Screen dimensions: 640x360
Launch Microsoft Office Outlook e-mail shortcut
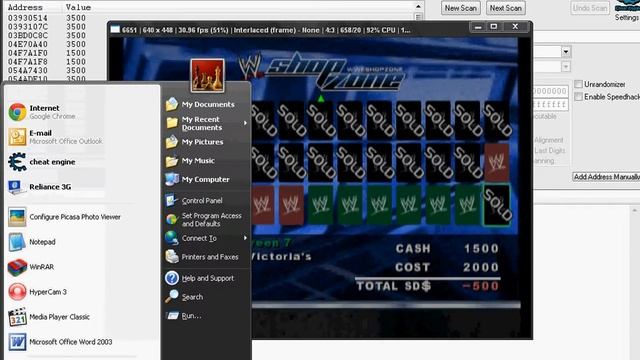[55, 137]
